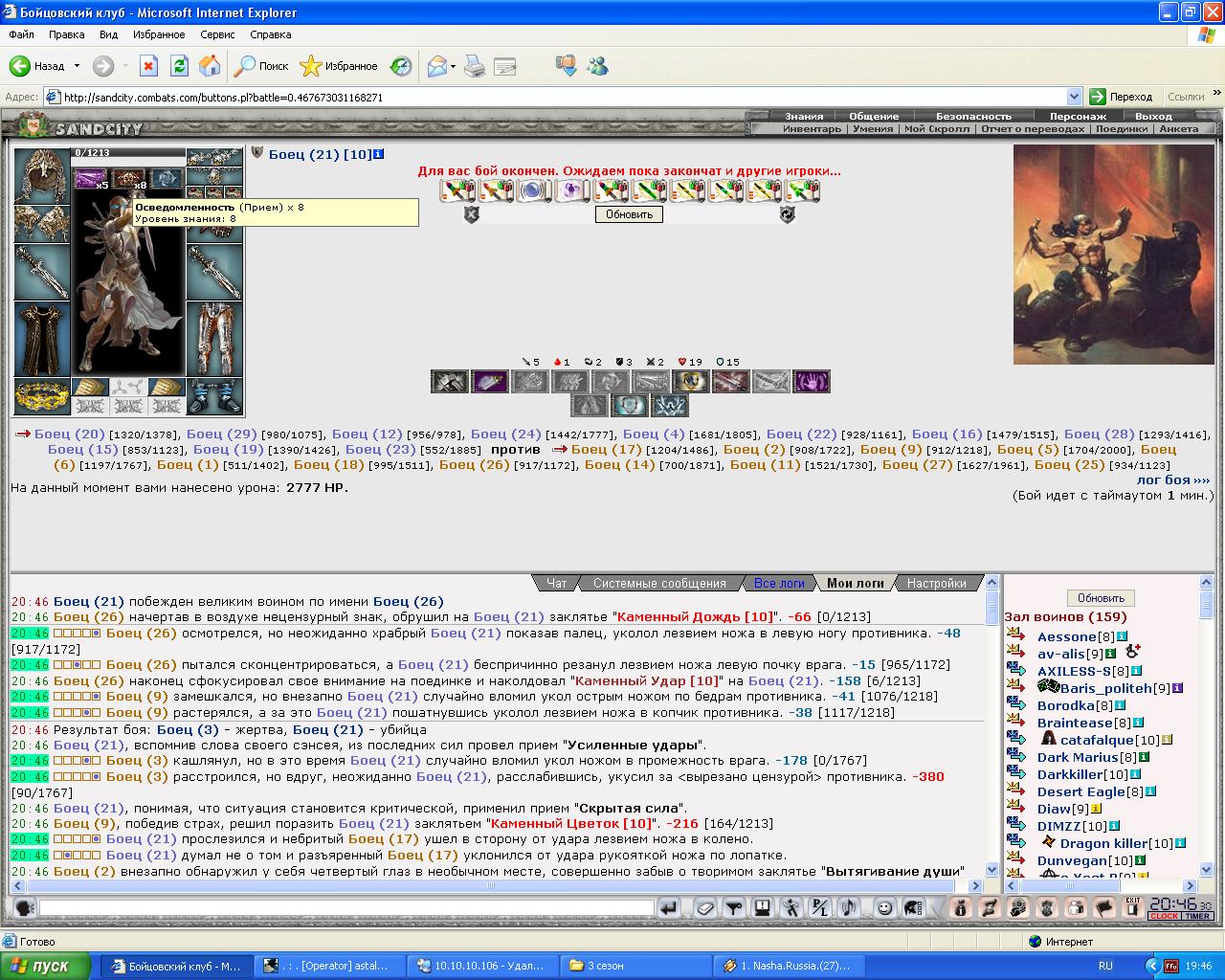Screen dimensions: 1225x980
Task: Open the Mail button dropdown arrow
Action: click(453, 66)
